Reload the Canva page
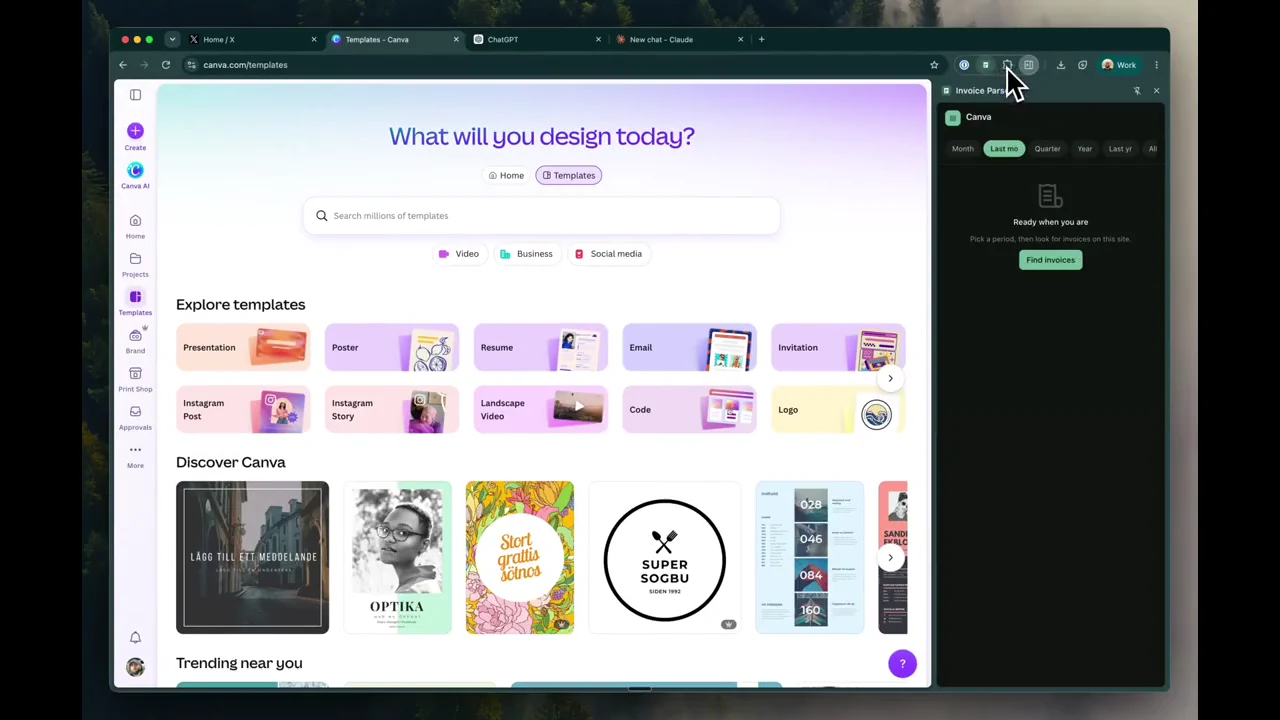This screenshot has height=720, width=1280. coord(166,65)
